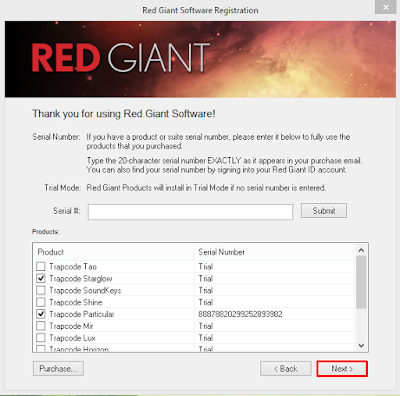
Task: Click the Trial cell for Trapcode SoundKeys
Action: click(206, 290)
